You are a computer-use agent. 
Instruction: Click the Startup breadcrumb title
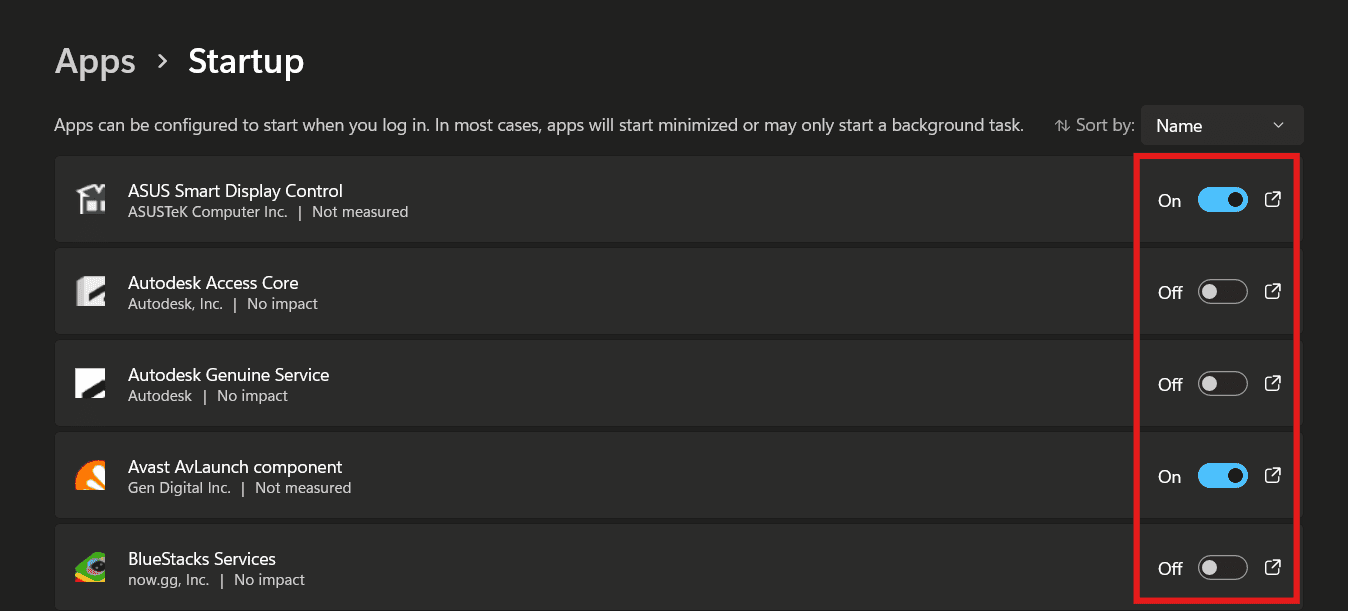(246, 61)
